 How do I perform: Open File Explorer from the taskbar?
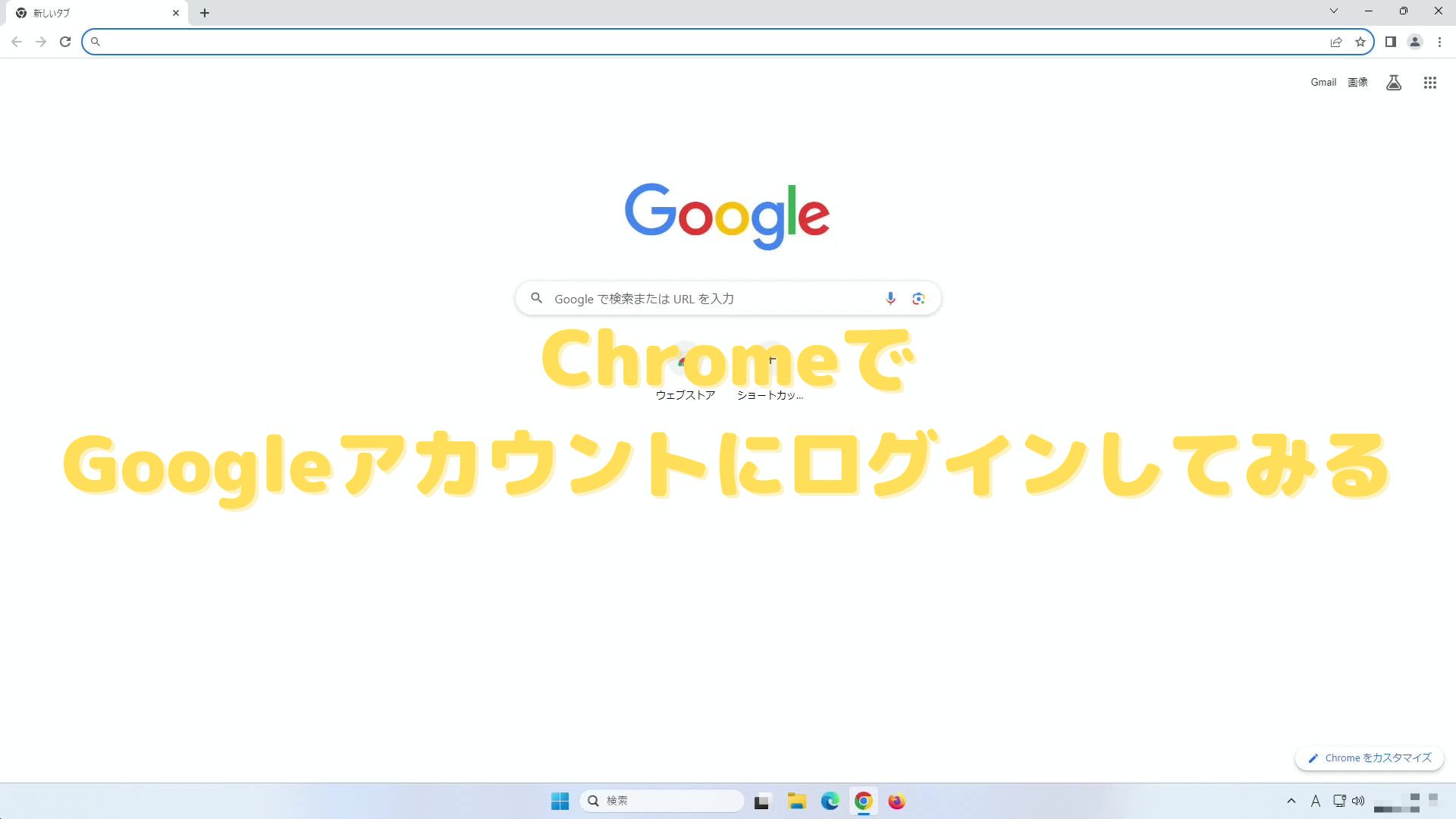coord(796,802)
